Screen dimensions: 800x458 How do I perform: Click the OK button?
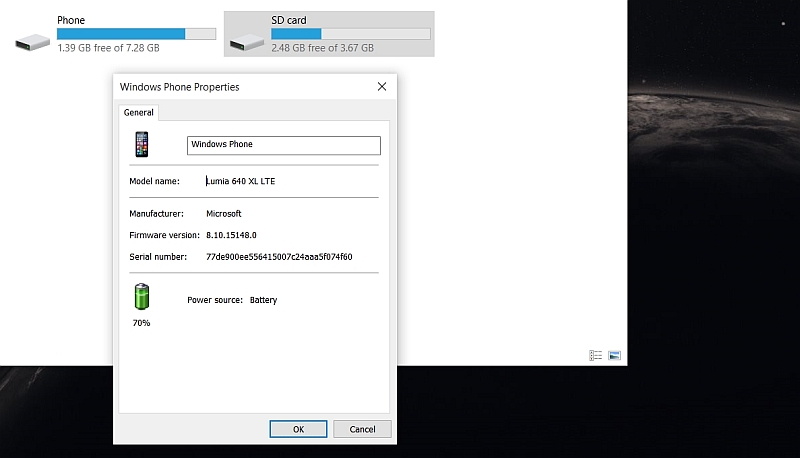[298, 429]
